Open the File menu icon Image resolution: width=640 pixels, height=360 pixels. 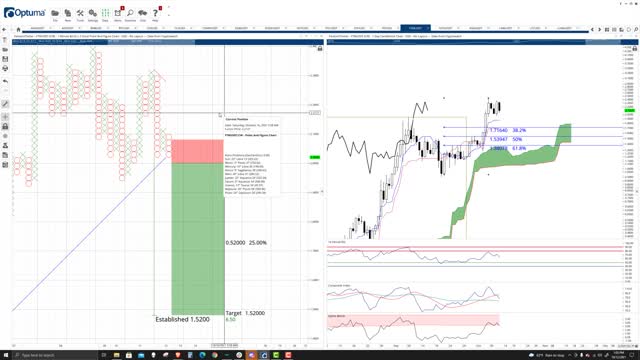tap(55, 13)
